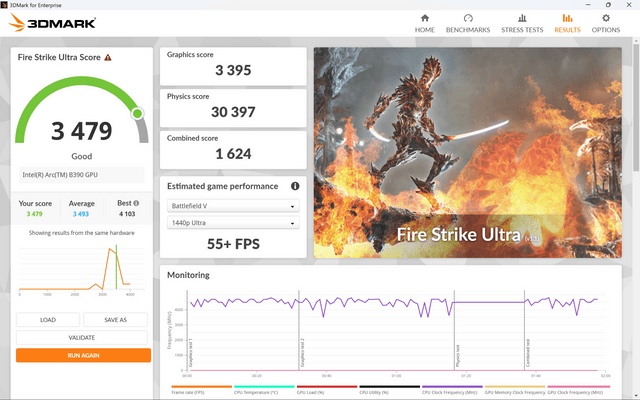This screenshot has height=400, width=640.
Task: Open the 1440p Ultra resolution dropdown
Action: tap(233, 223)
